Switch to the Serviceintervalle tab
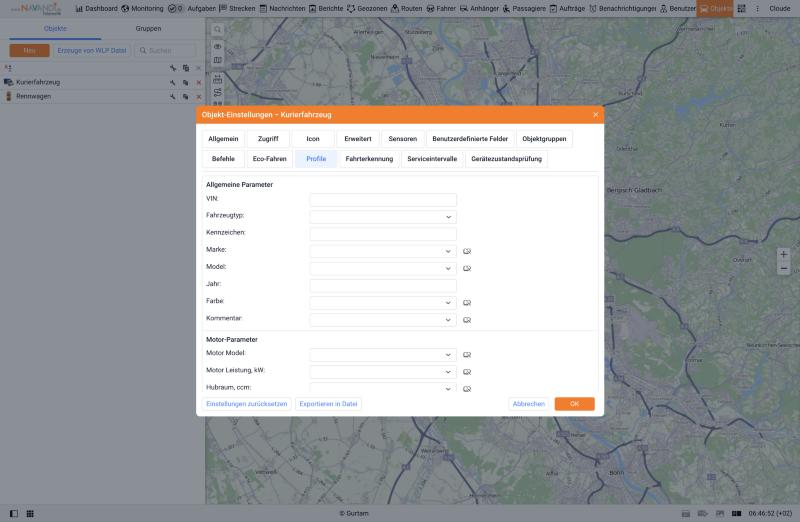 [x=432, y=159]
